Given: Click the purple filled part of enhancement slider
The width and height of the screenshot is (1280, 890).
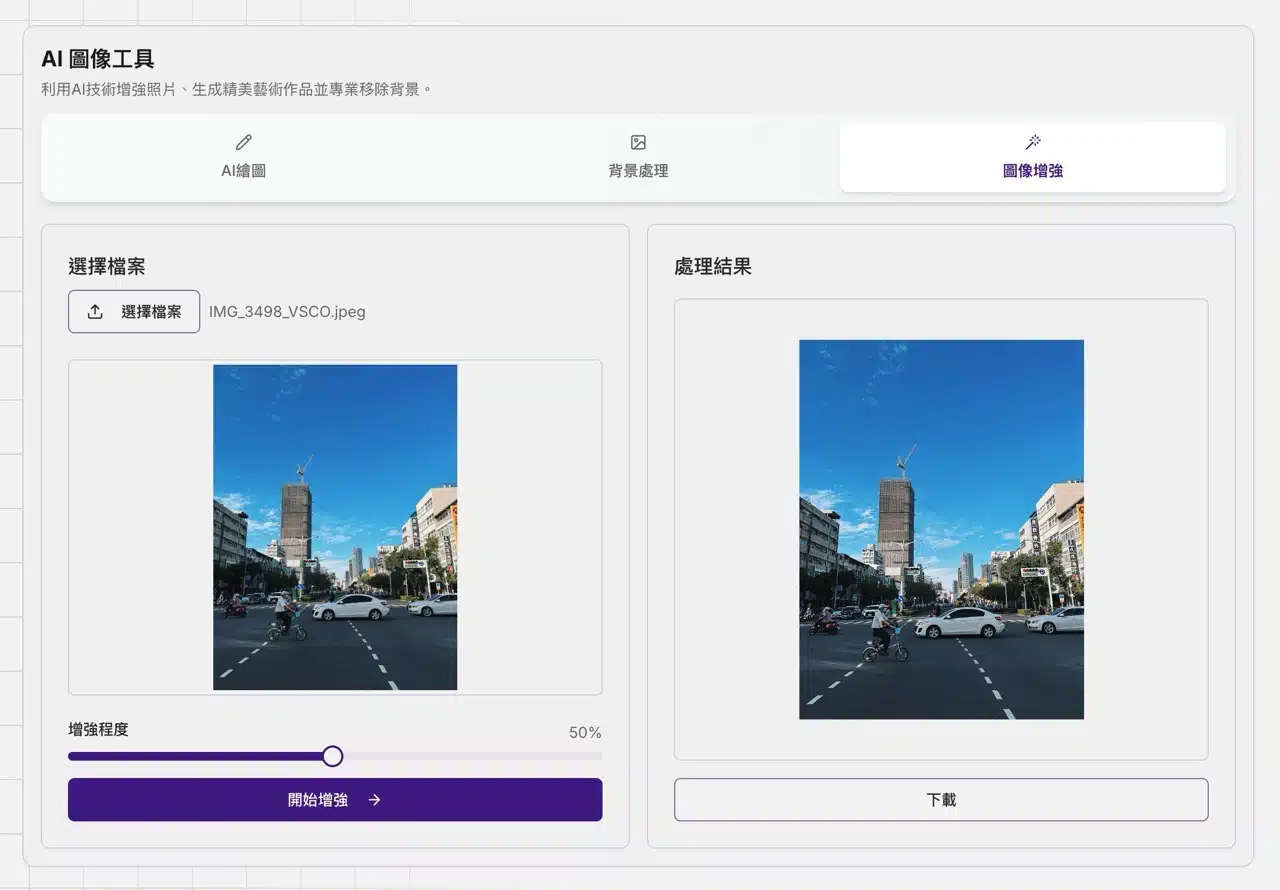Looking at the screenshot, I should [x=200, y=756].
